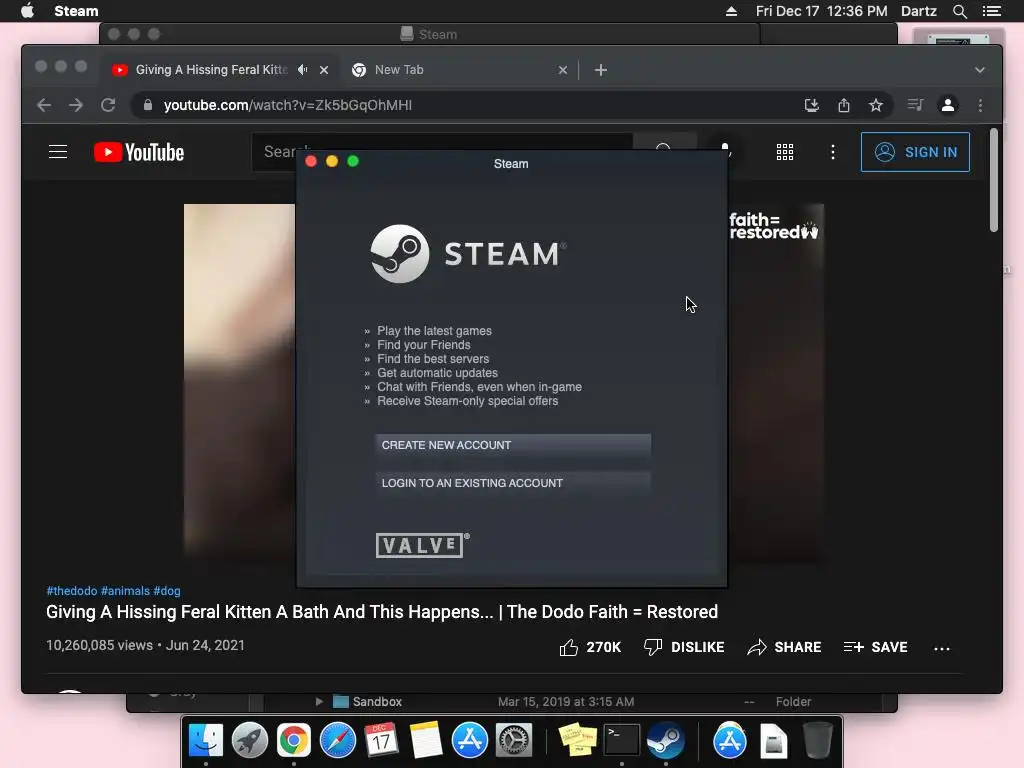Open Calendar from the Dock

click(381, 740)
